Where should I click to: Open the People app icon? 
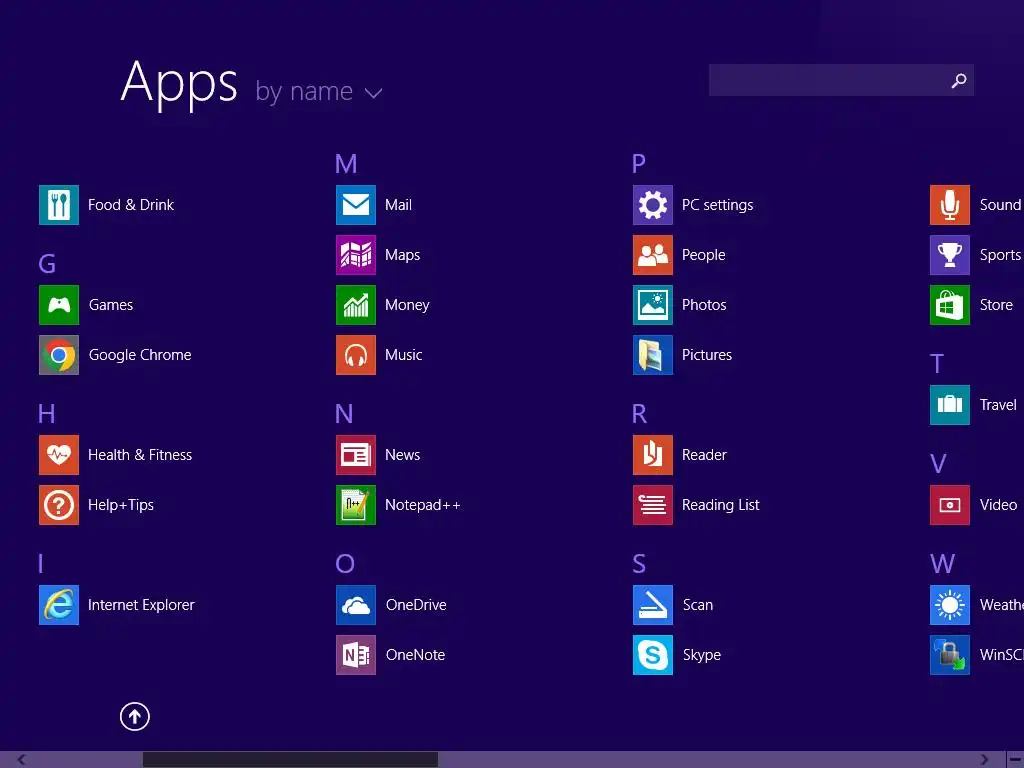pos(652,255)
